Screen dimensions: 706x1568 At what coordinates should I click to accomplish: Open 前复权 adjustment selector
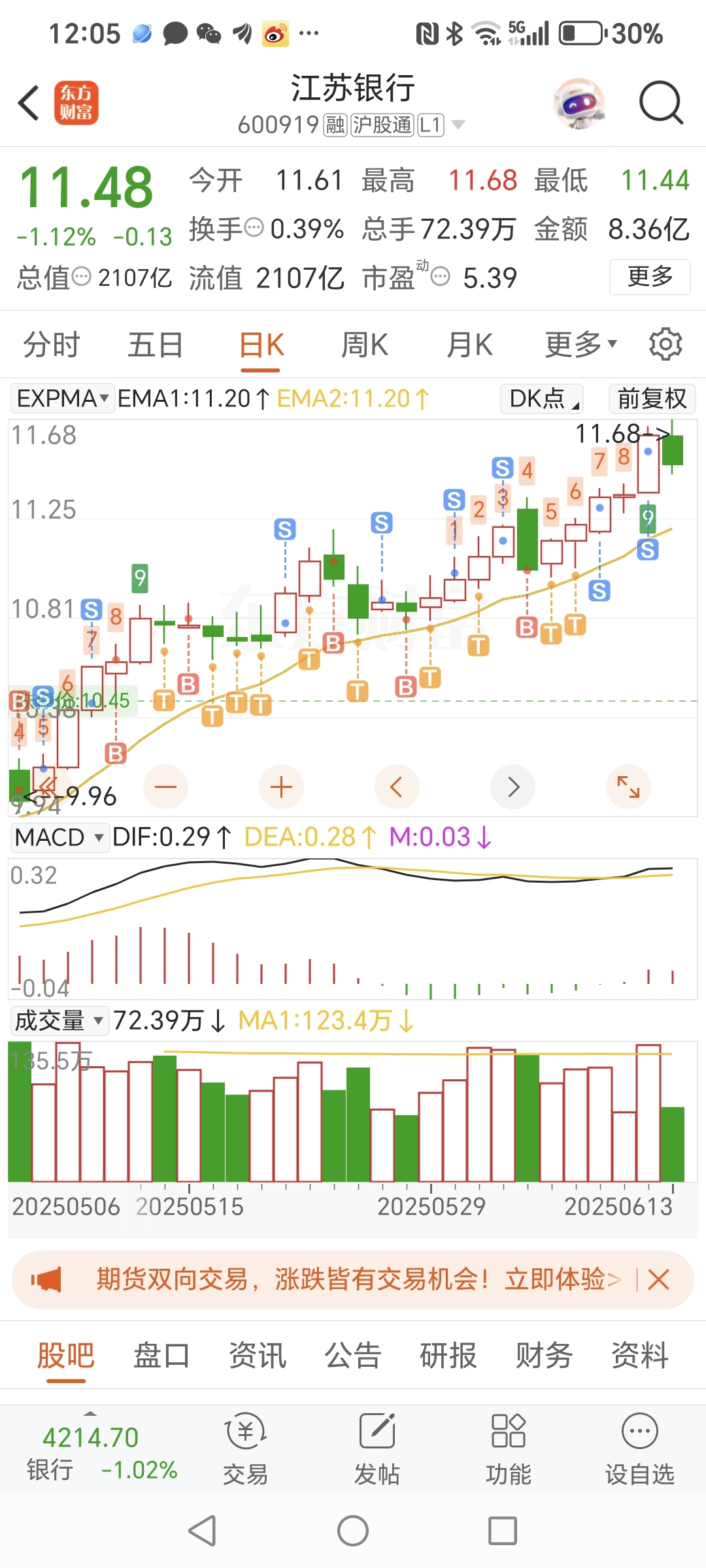[x=652, y=398]
